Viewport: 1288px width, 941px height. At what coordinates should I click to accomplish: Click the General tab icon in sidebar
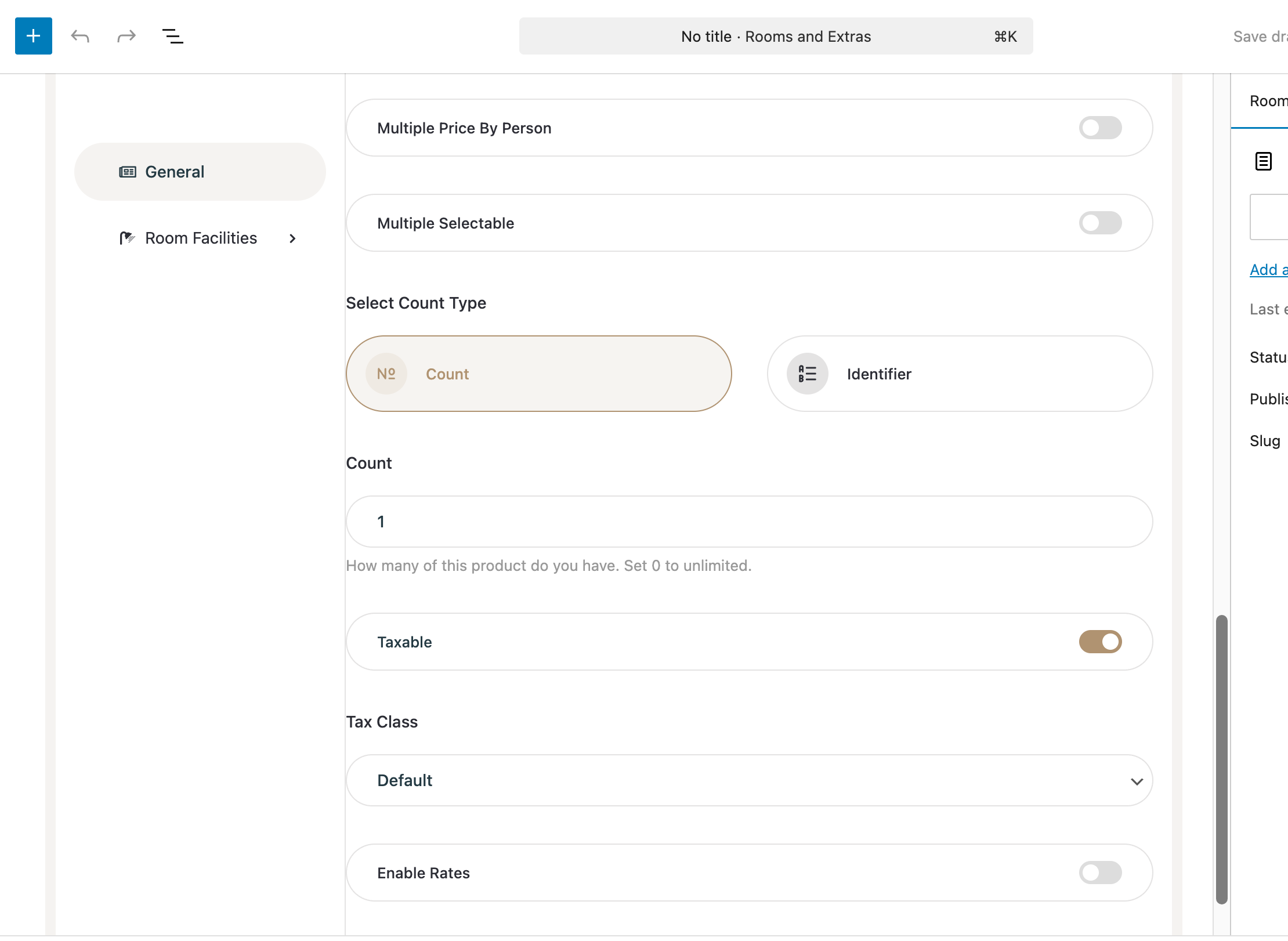pyautogui.click(x=128, y=172)
